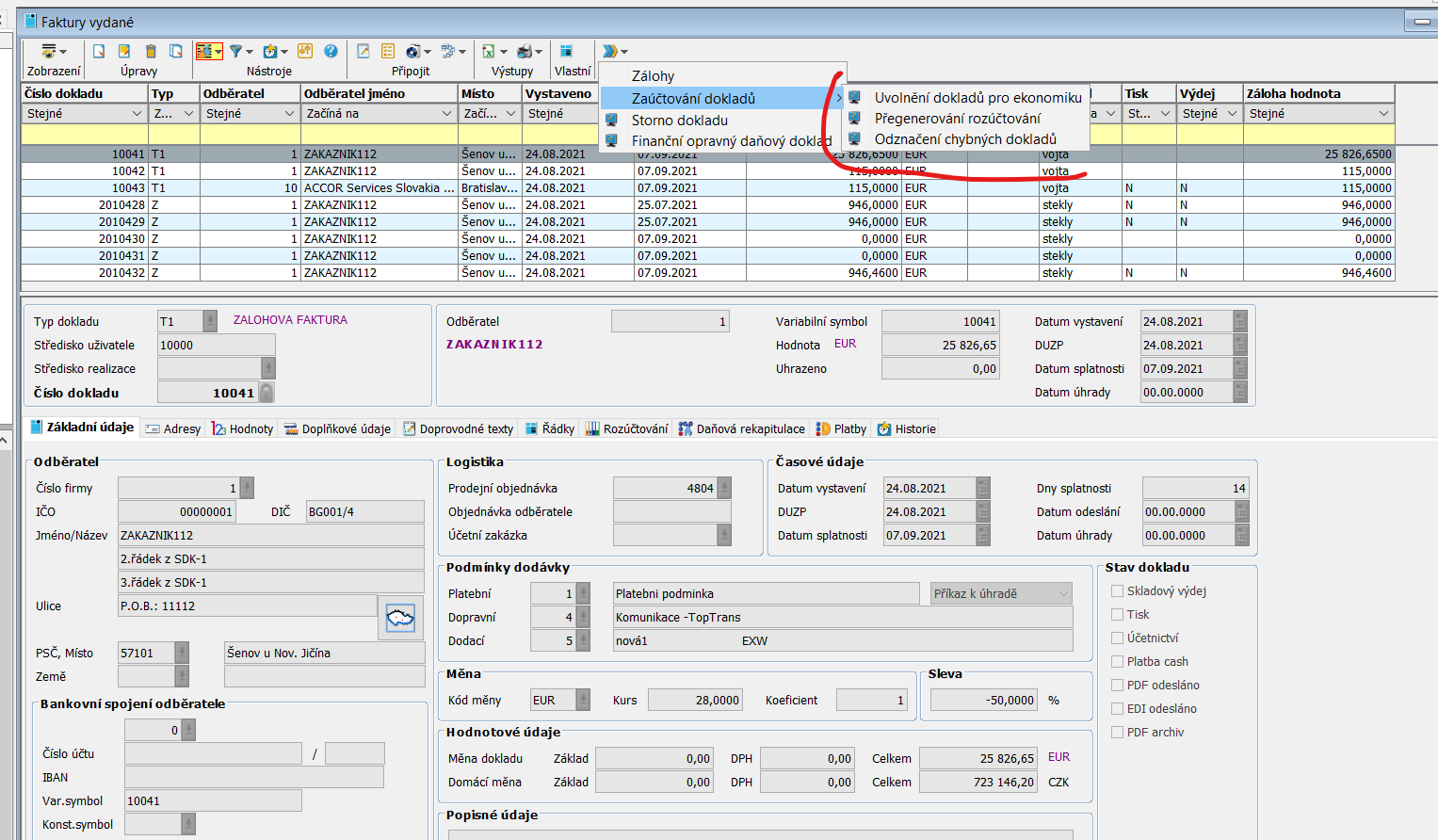Choose Přegenerování rozúčtování submenu item

click(x=957, y=118)
